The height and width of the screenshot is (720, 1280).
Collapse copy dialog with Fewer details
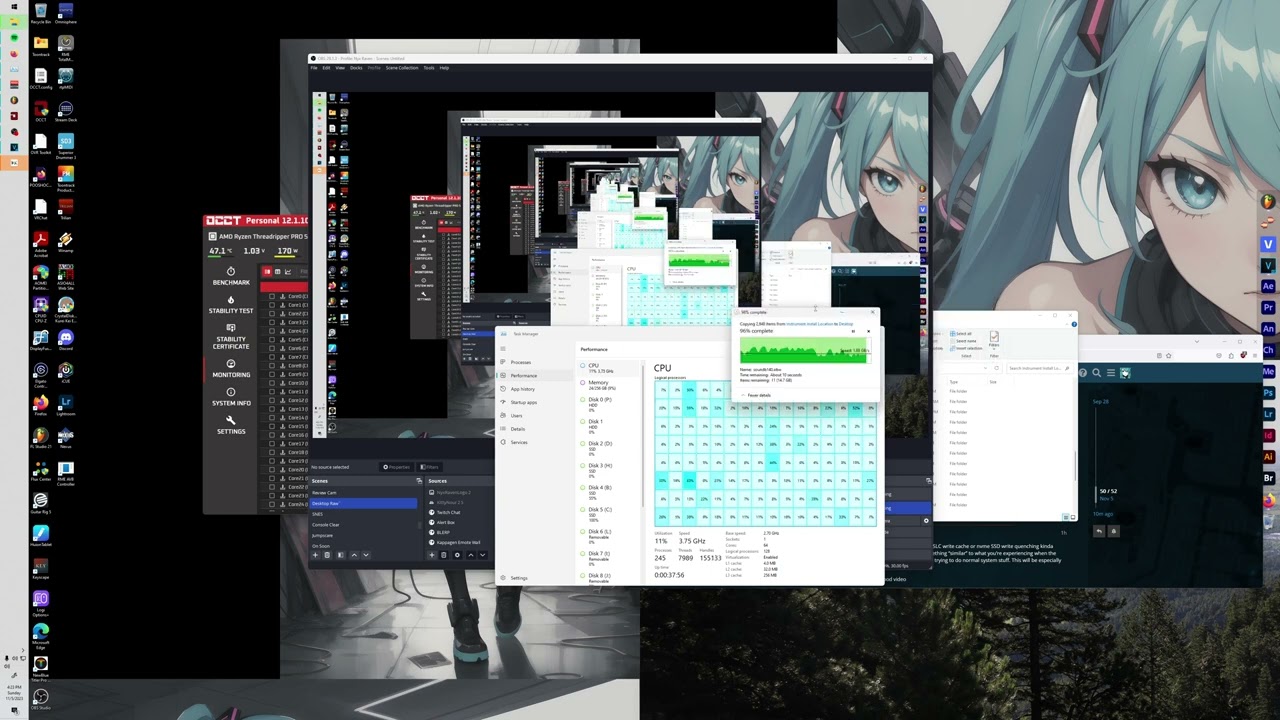pos(757,395)
